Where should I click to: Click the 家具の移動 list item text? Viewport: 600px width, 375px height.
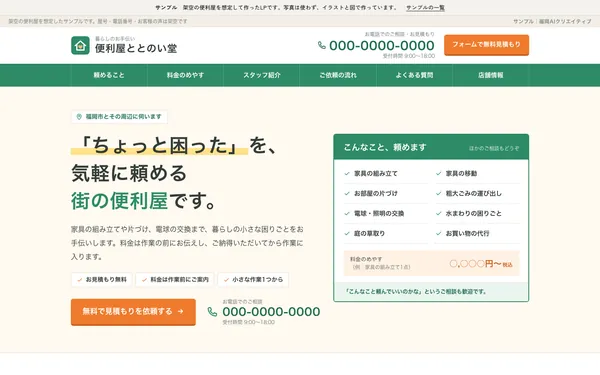(x=461, y=174)
